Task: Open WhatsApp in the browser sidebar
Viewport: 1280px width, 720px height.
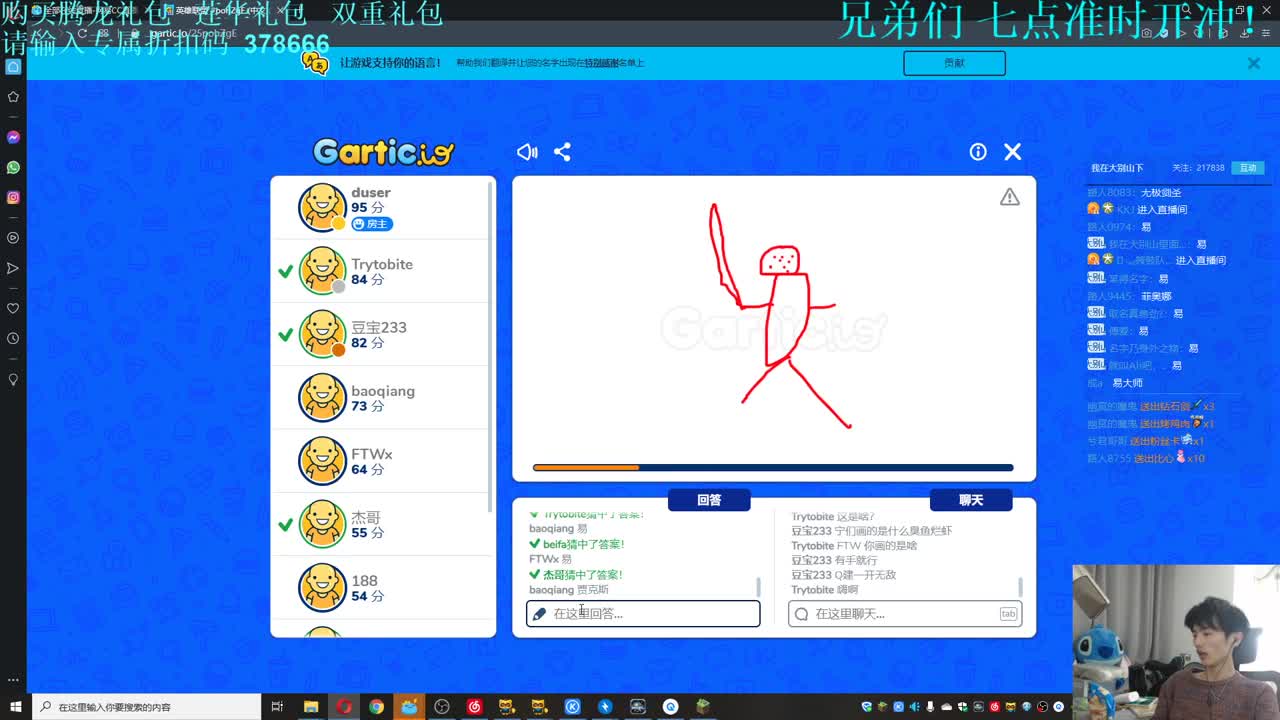Action: [13, 167]
